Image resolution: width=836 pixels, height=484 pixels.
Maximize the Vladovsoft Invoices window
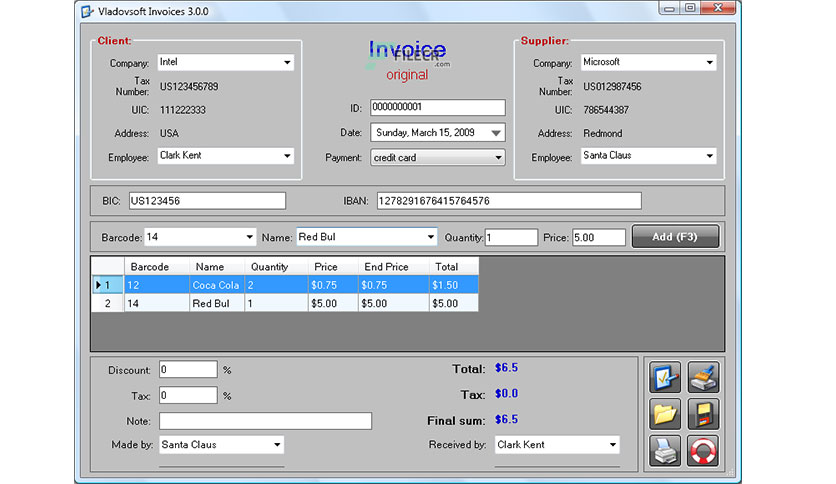pos(690,8)
